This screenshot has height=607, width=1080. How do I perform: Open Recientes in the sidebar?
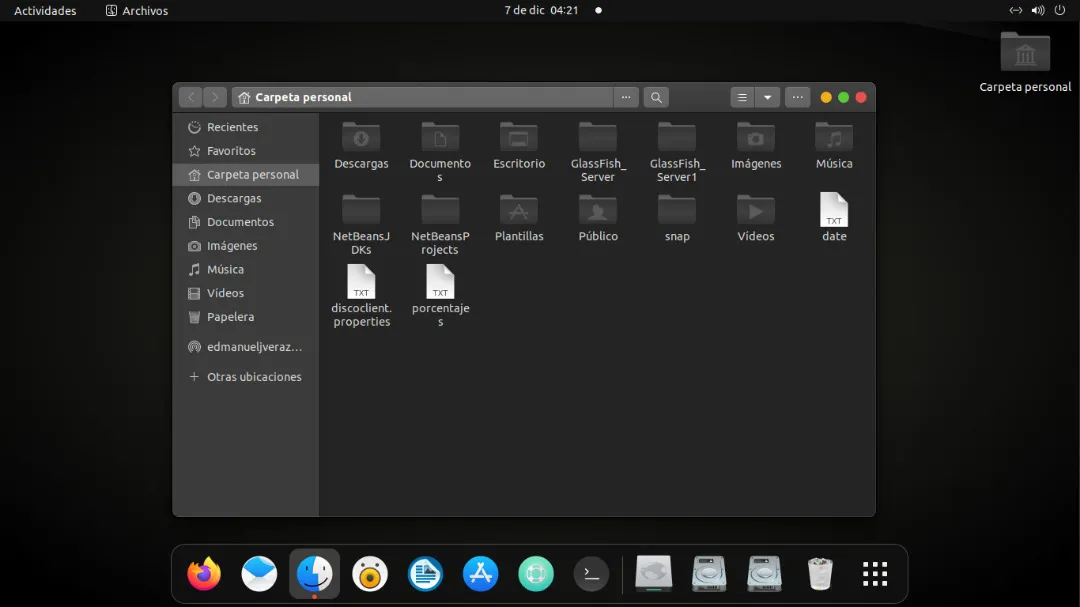pos(246,127)
